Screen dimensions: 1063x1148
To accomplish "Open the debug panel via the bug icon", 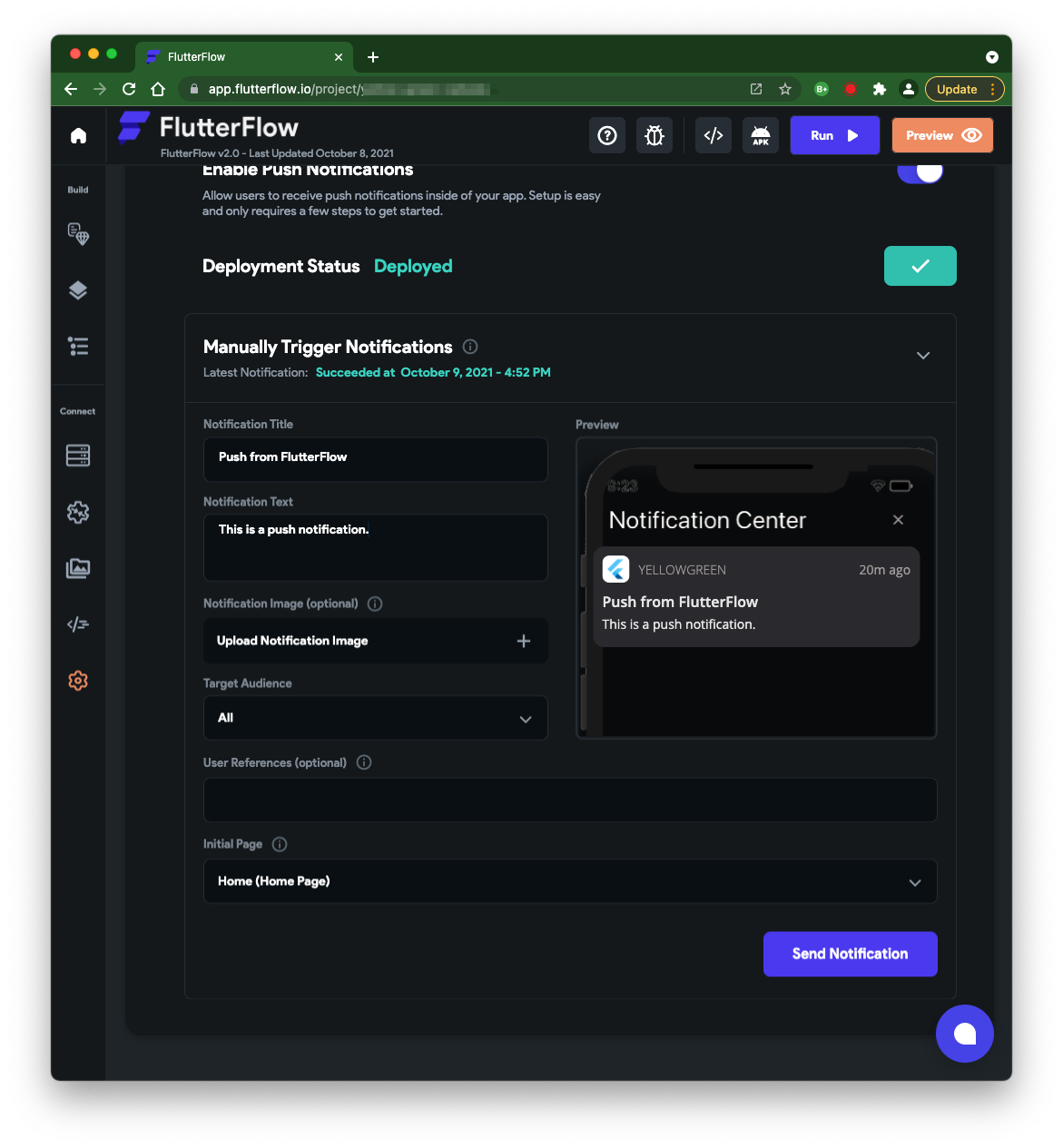I will [654, 135].
